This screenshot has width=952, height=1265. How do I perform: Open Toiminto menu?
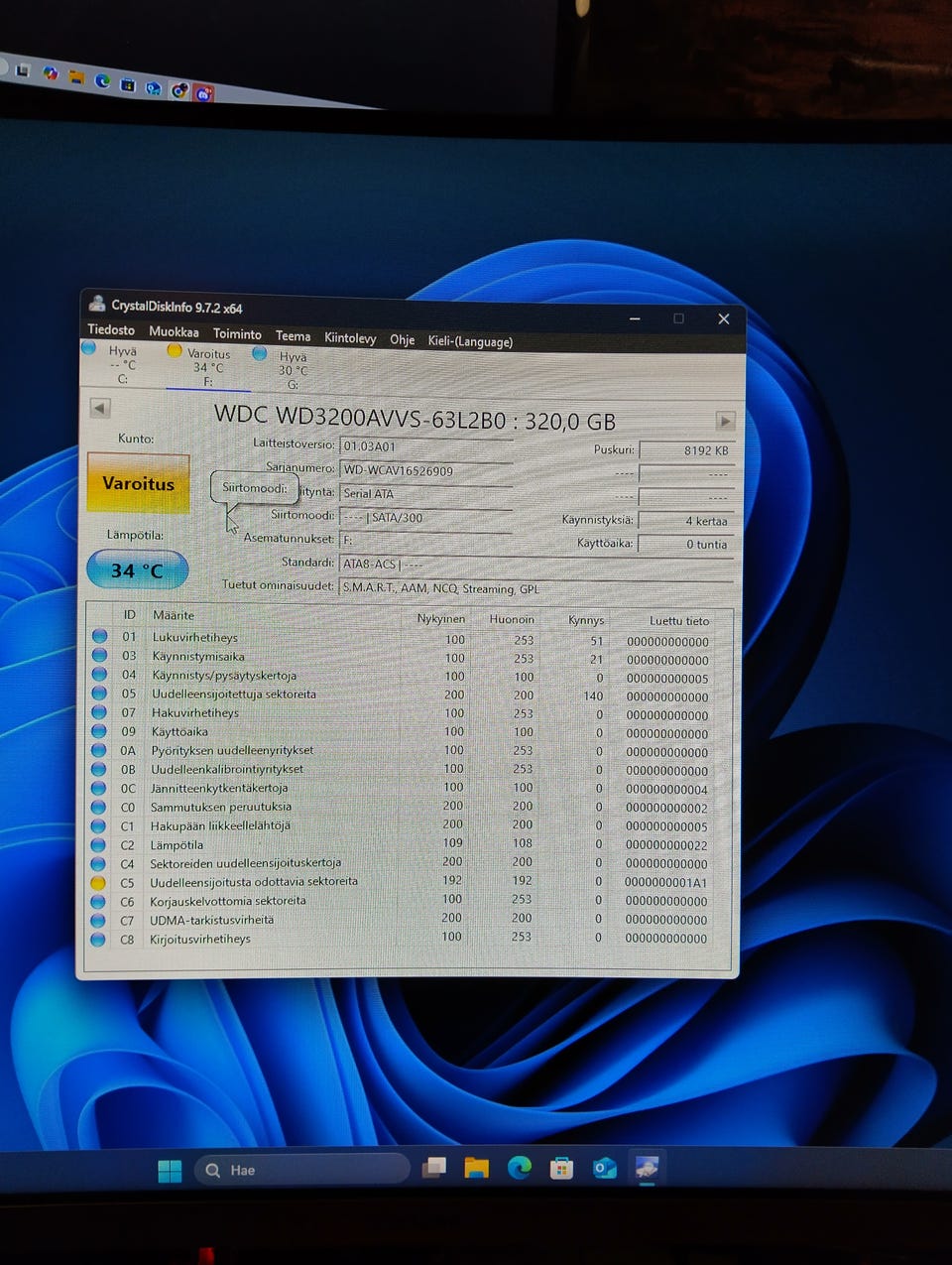click(x=237, y=333)
